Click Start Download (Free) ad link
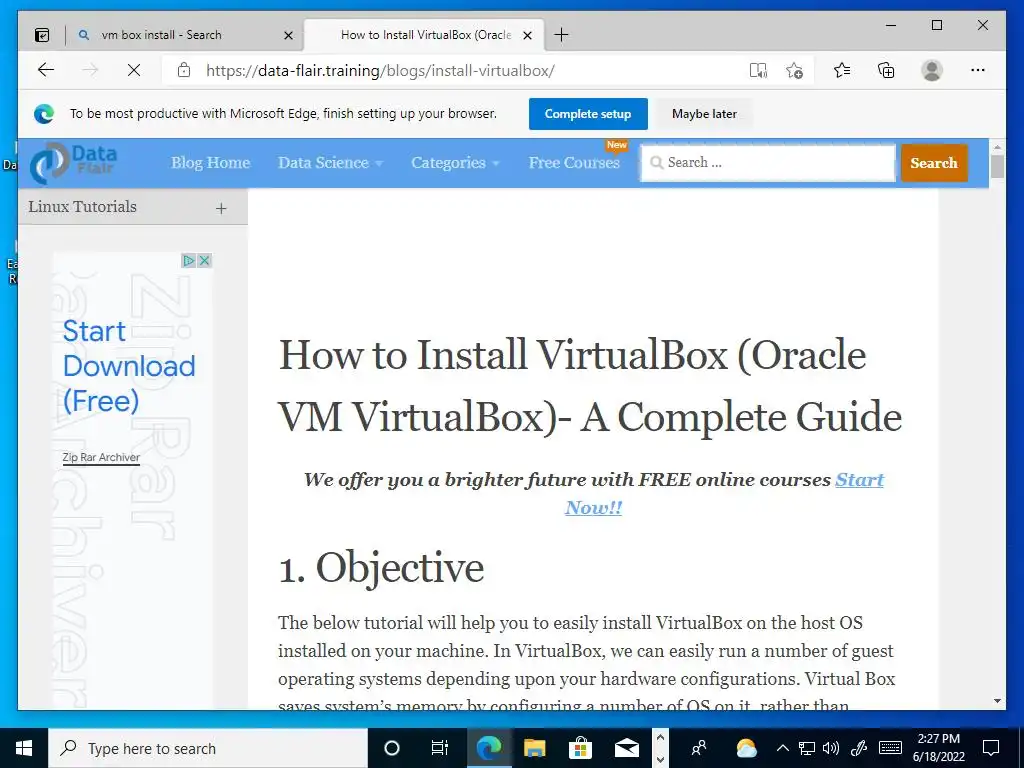 click(x=129, y=366)
